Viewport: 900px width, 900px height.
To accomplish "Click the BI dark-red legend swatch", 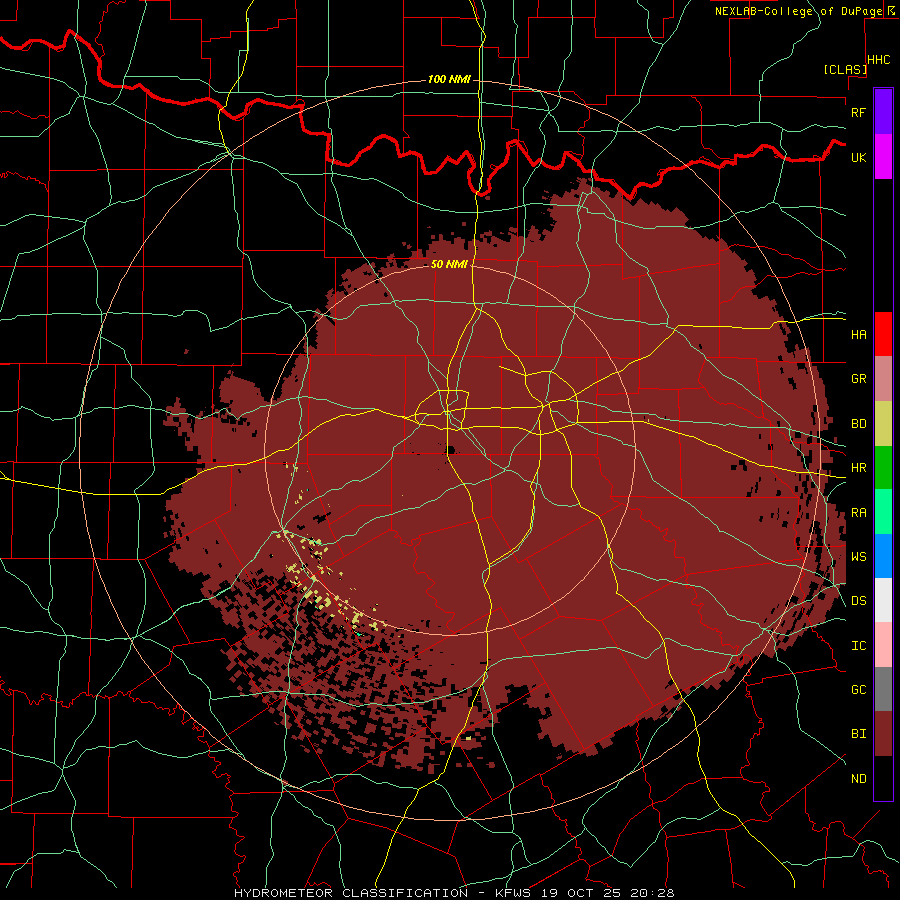I will coord(883,734).
